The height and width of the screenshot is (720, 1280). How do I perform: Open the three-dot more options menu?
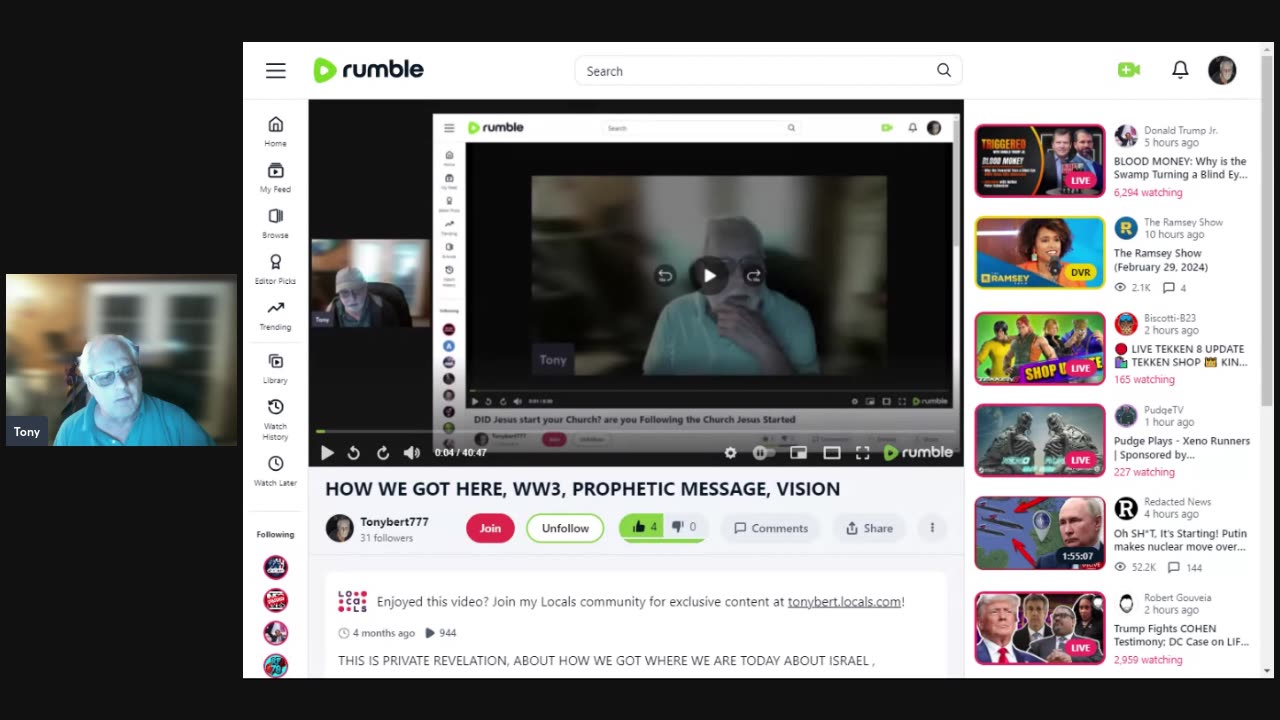(932, 528)
